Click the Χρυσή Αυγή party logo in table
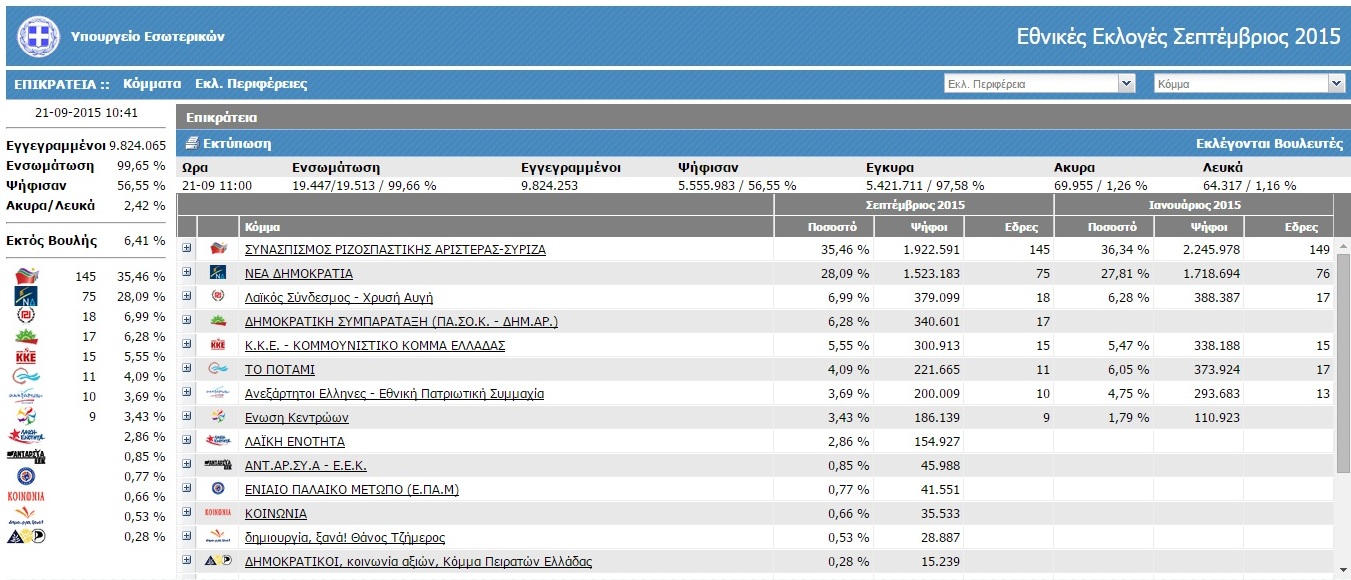The image size is (1351, 580). [x=218, y=297]
